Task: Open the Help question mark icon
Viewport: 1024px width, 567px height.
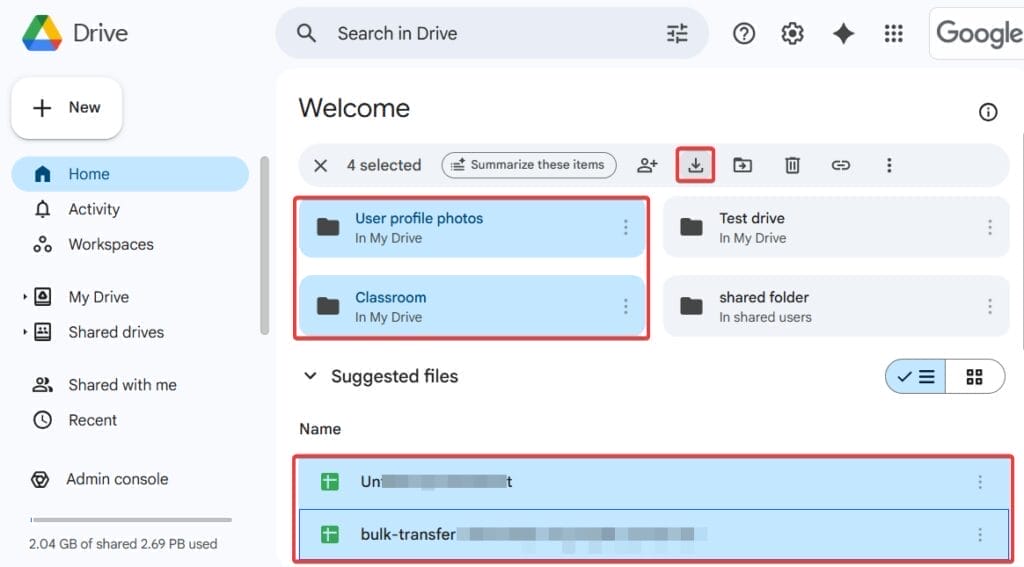Action: tap(743, 34)
